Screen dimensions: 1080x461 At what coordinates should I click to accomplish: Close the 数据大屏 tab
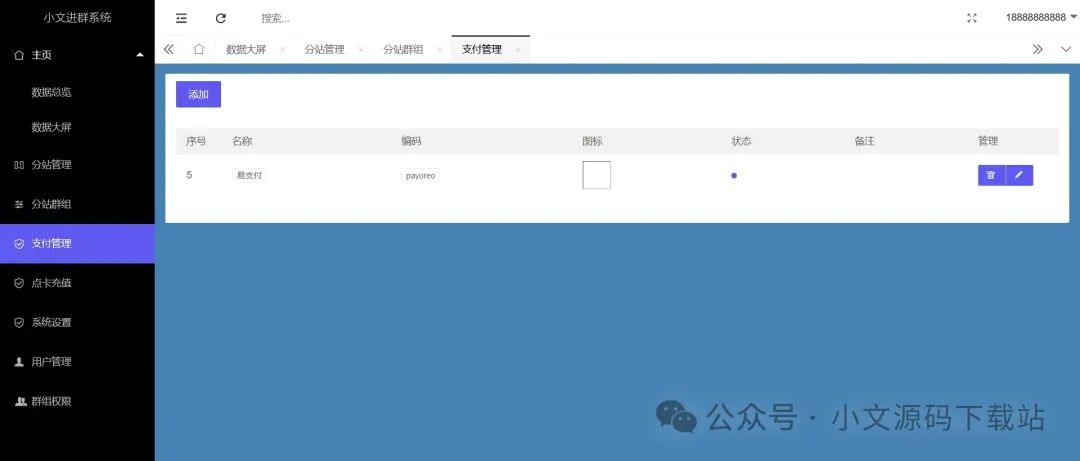point(282,50)
